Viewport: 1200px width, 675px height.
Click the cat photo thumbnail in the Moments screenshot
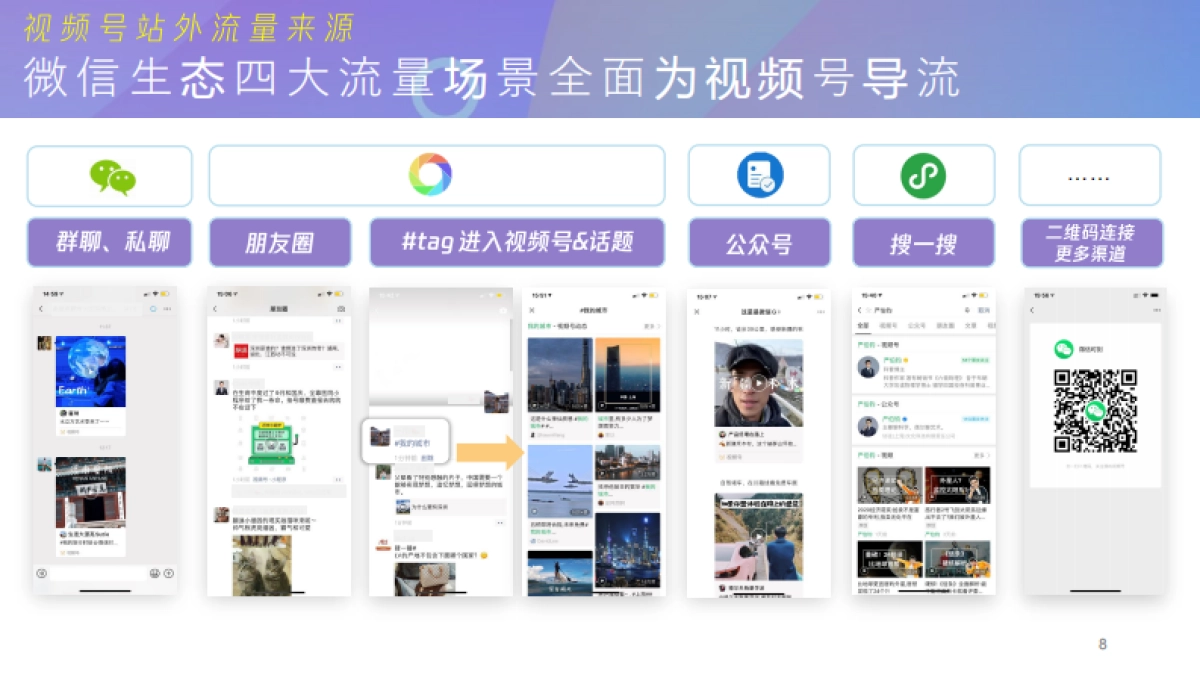click(262, 565)
